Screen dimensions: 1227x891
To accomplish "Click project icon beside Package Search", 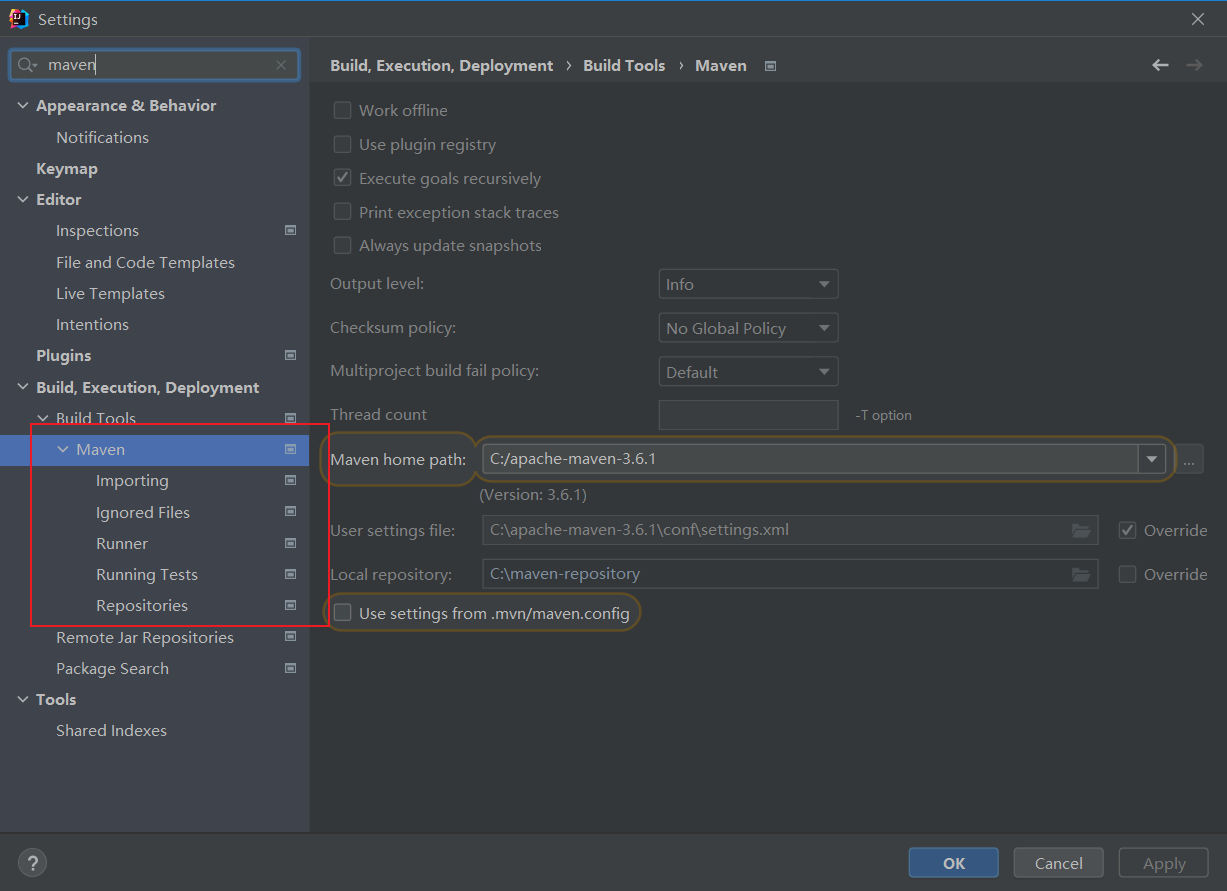I will tap(290, 668).
